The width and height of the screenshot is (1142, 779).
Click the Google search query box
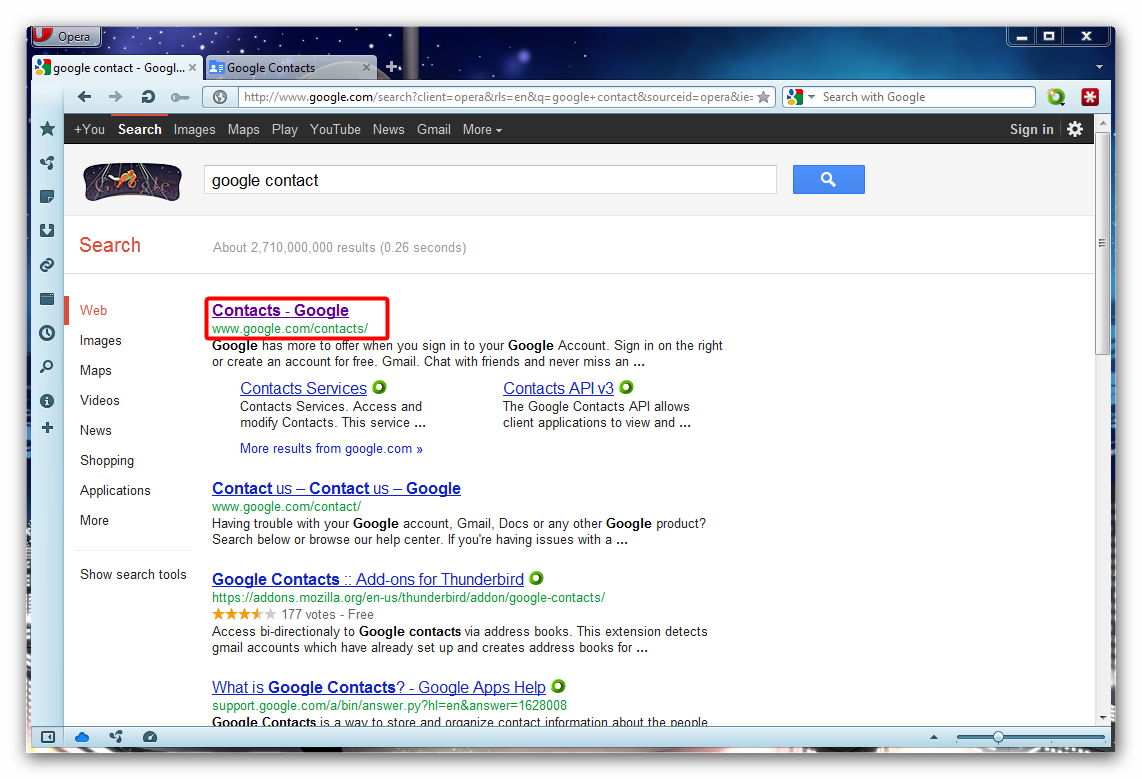(490, 180)
